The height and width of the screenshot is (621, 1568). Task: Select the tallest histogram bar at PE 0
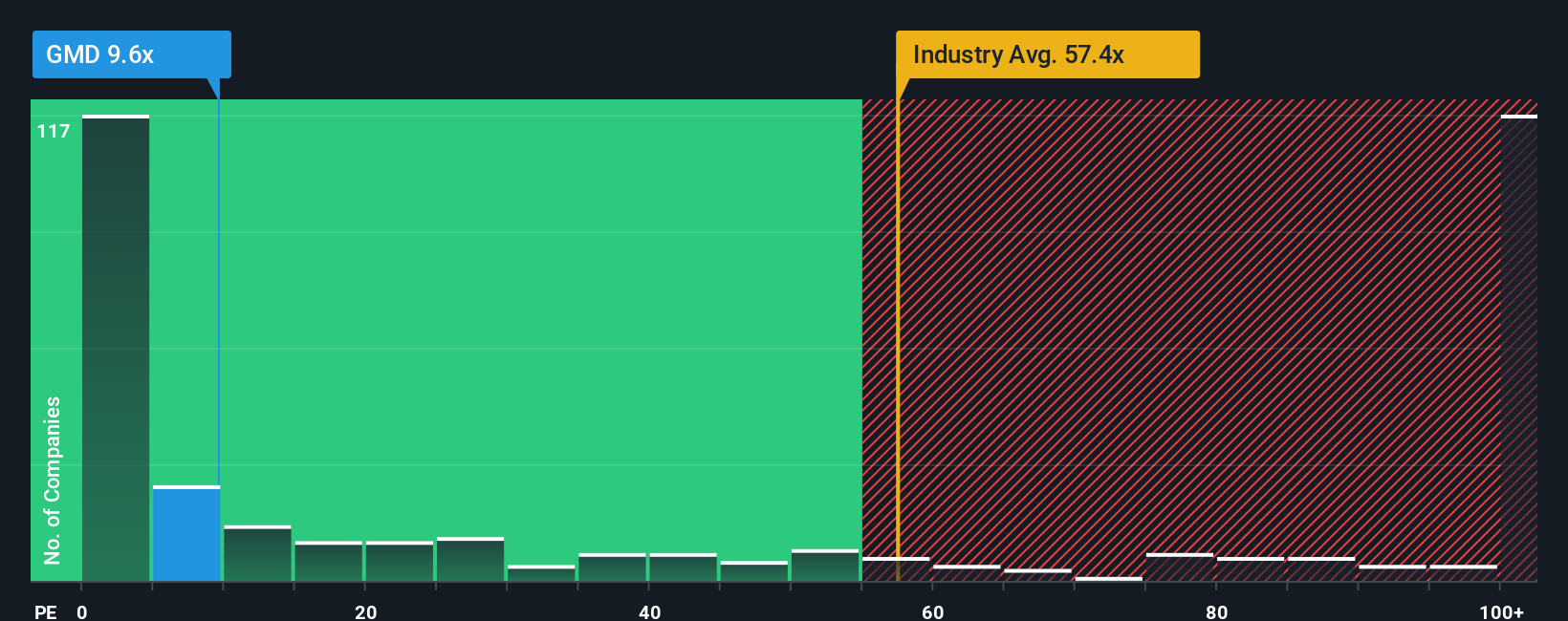coord(116,348)
